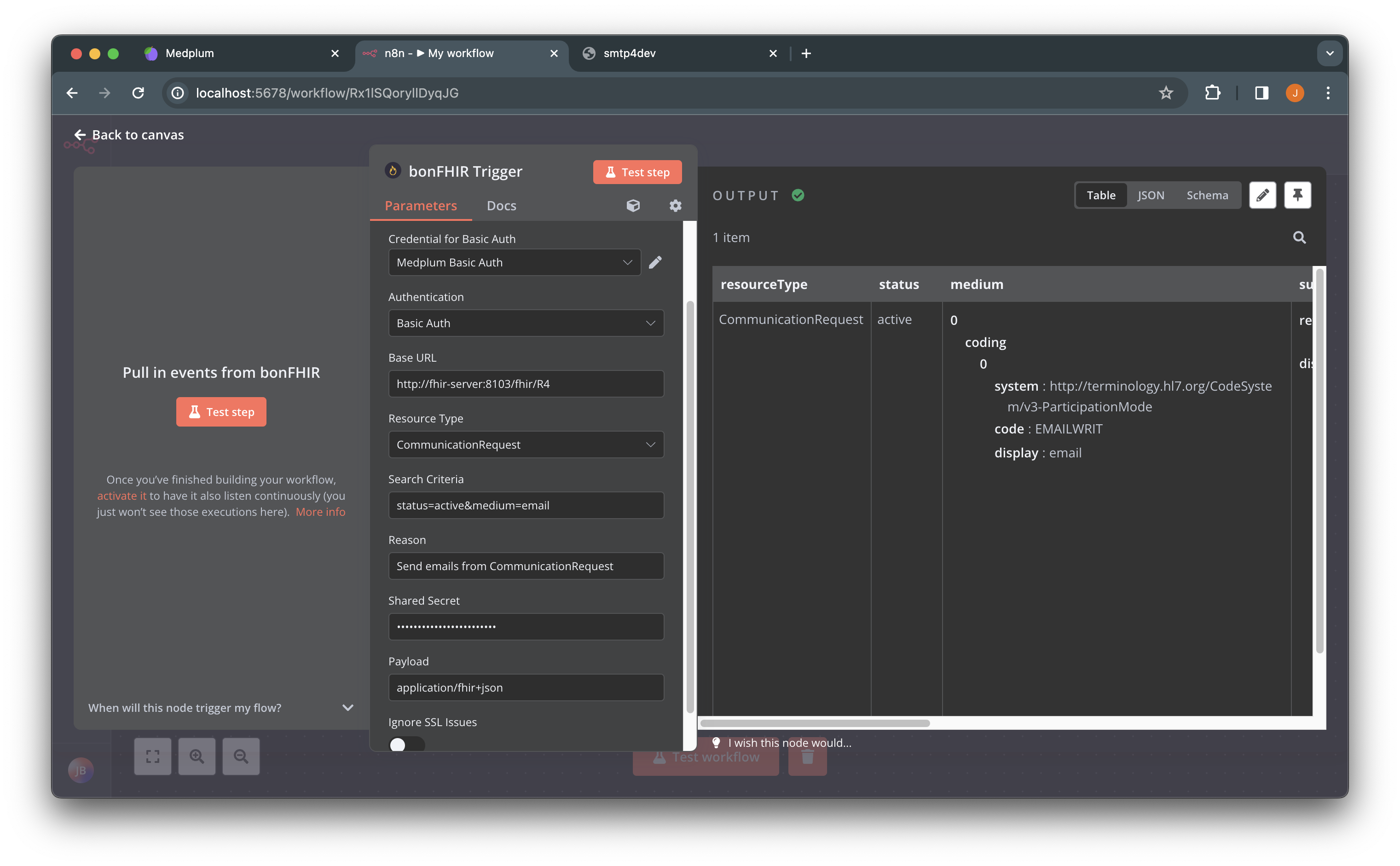1400x866 pixels.
Task: Enable the Ignore SSL Issues toggle
Action: tap(406, 744)
